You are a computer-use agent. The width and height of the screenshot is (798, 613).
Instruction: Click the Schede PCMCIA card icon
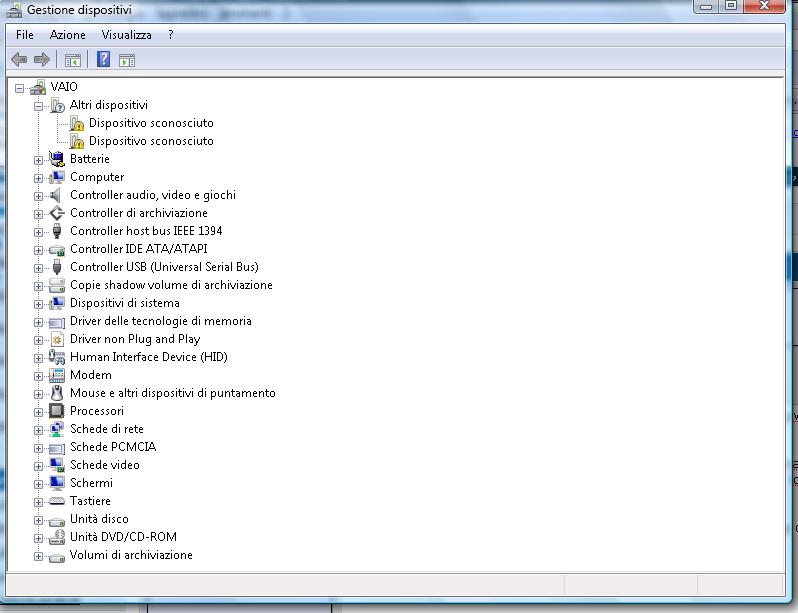pyautogui.click(x=57, y=449)
